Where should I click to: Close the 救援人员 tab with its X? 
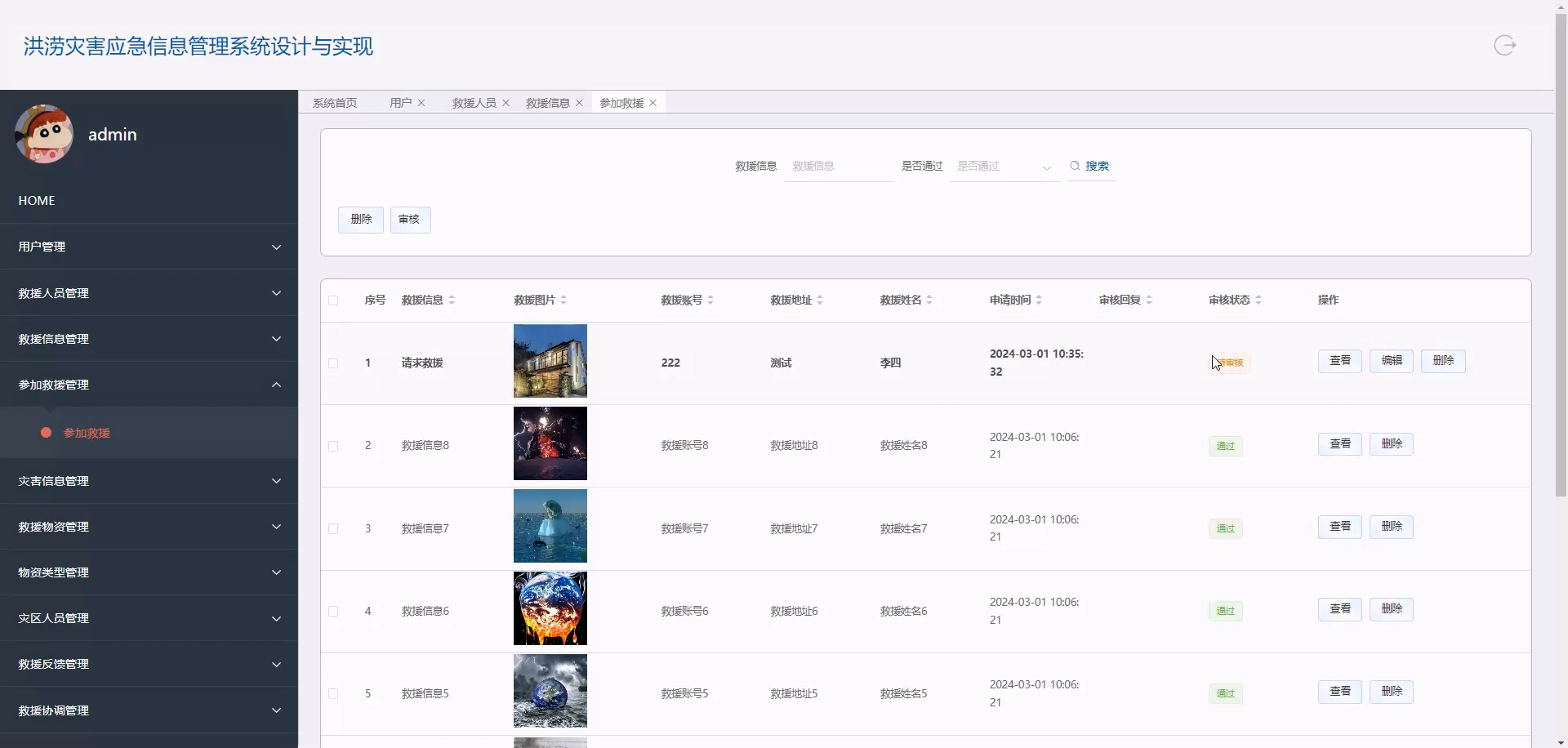[506, 103]
